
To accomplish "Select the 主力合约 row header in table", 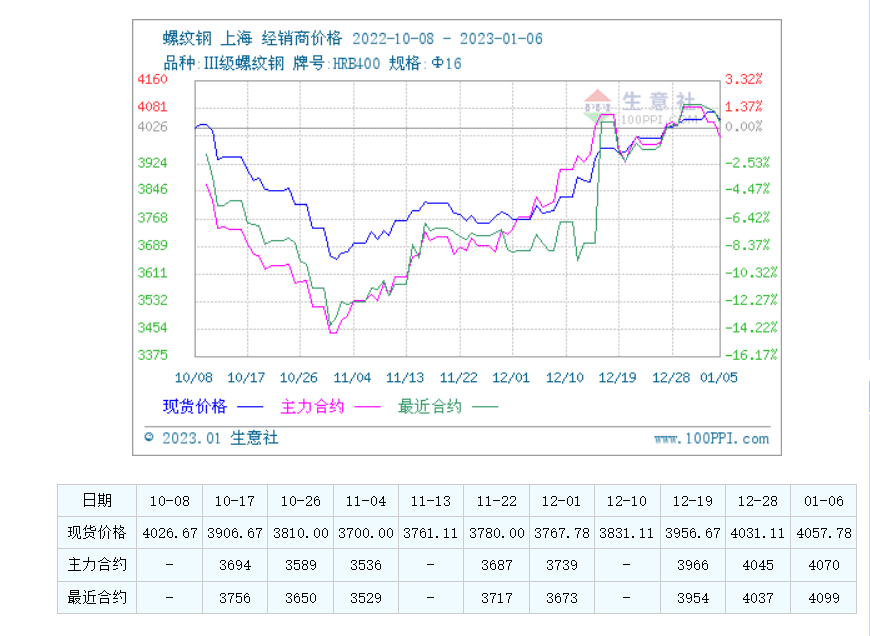I will click(x=97, y=565).
